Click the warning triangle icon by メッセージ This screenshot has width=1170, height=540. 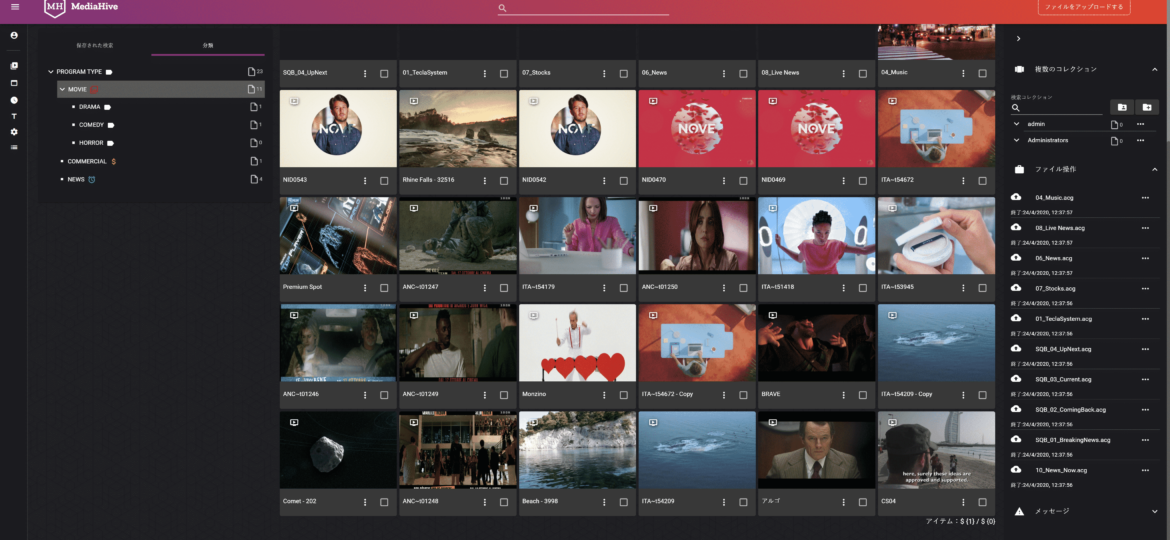[1019, 512]
